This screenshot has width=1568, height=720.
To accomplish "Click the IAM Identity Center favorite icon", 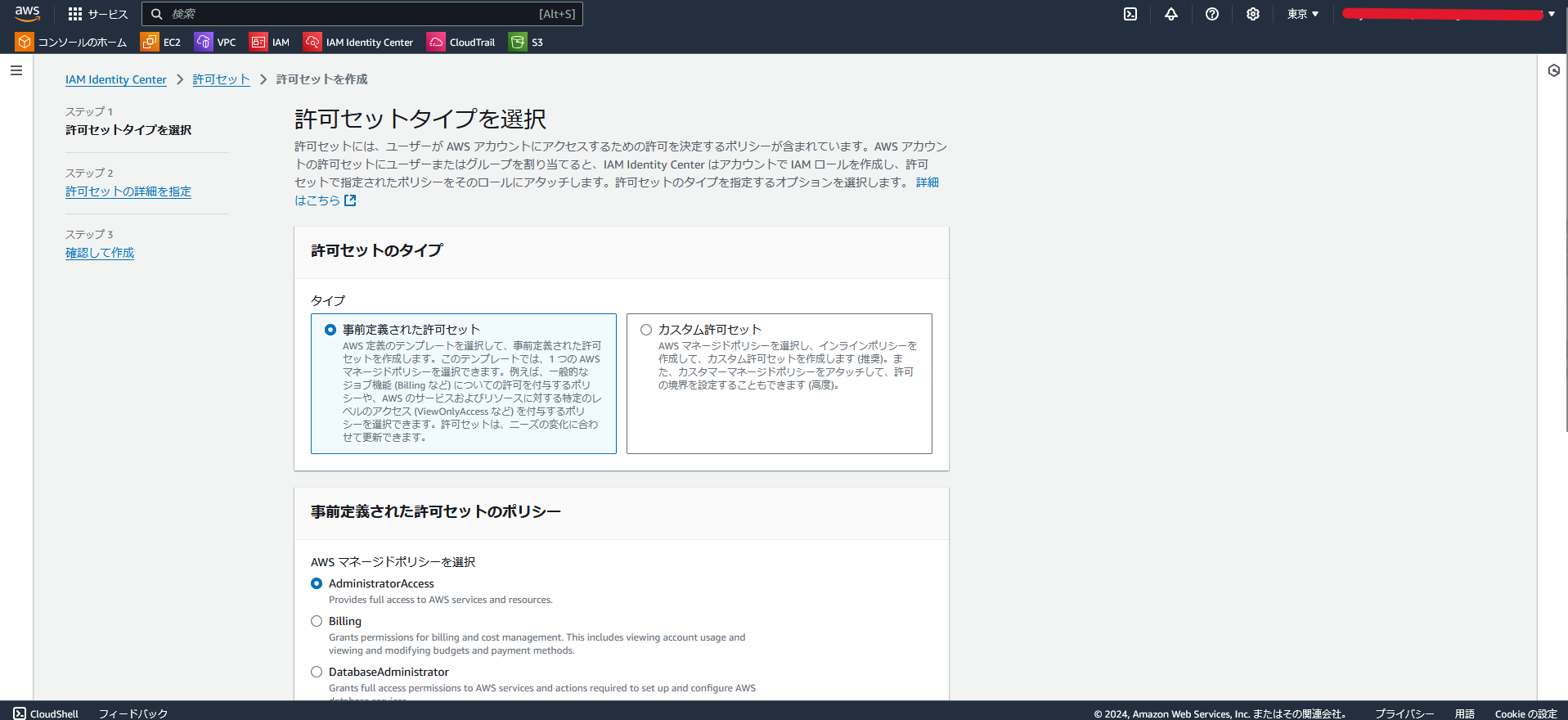I will (312, 42).
